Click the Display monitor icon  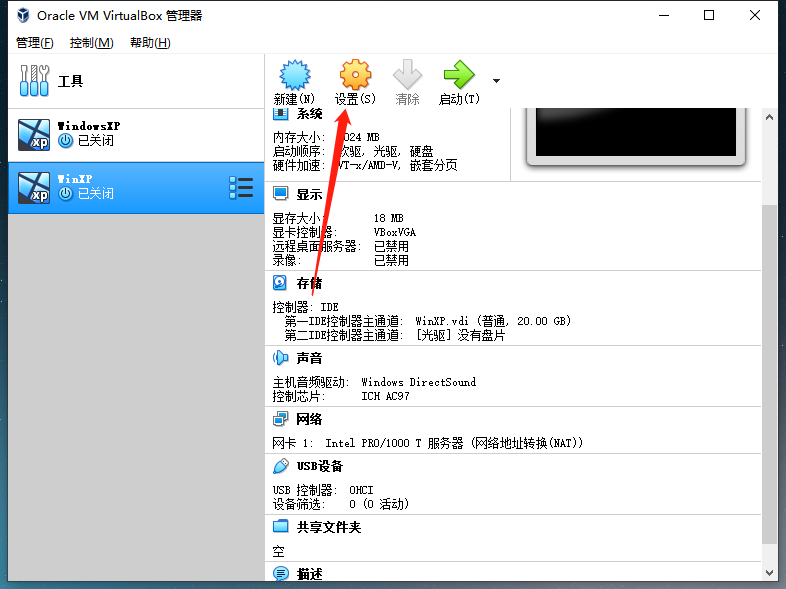tap(281, 193)
